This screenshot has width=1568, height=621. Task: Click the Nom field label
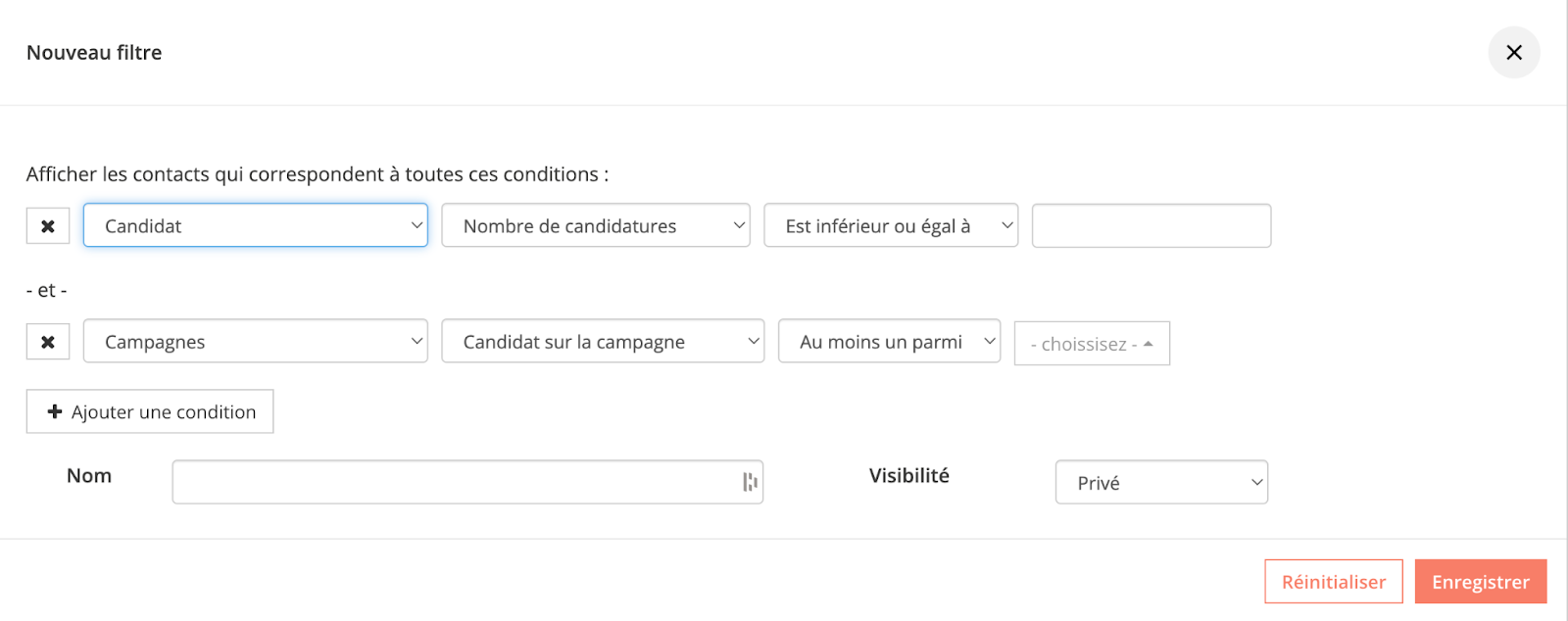89,476
